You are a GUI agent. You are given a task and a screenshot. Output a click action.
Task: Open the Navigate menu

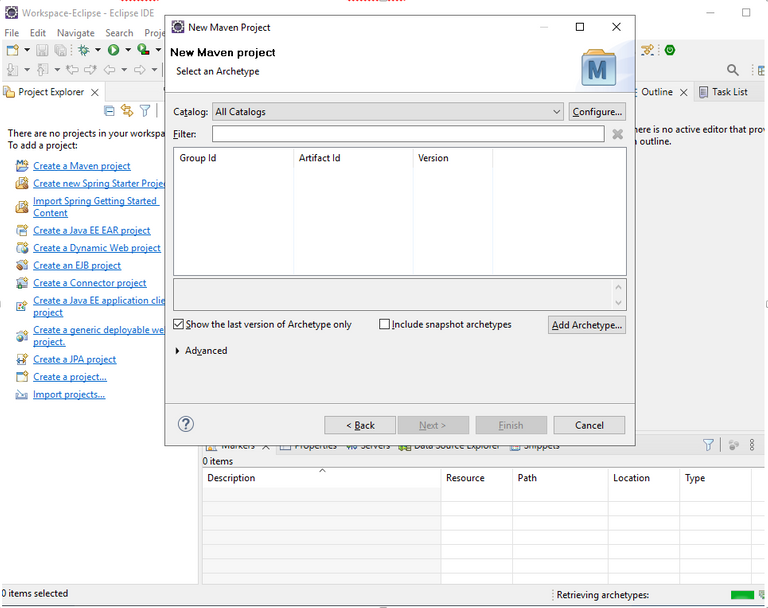[x=75, y=33]
